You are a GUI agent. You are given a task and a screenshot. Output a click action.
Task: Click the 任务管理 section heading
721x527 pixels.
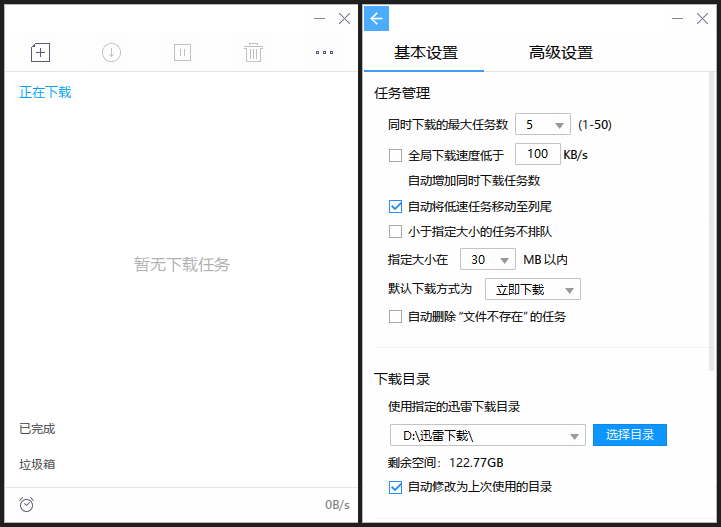click(402, 93)
